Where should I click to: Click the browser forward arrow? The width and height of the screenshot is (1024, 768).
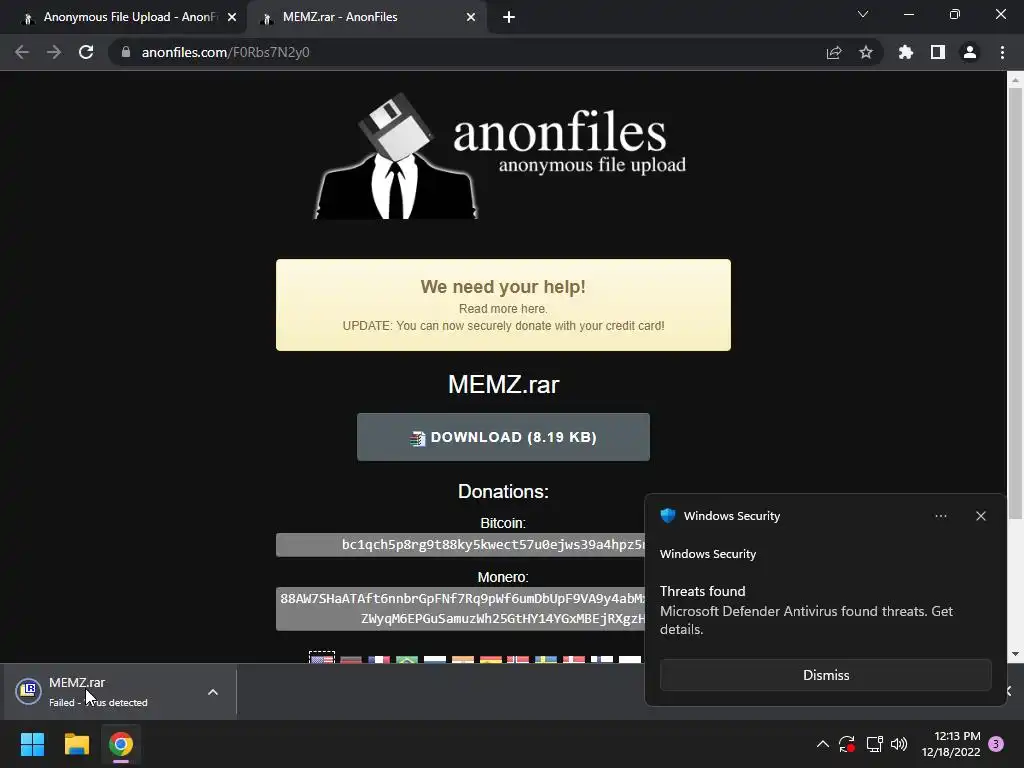point(54,52)
